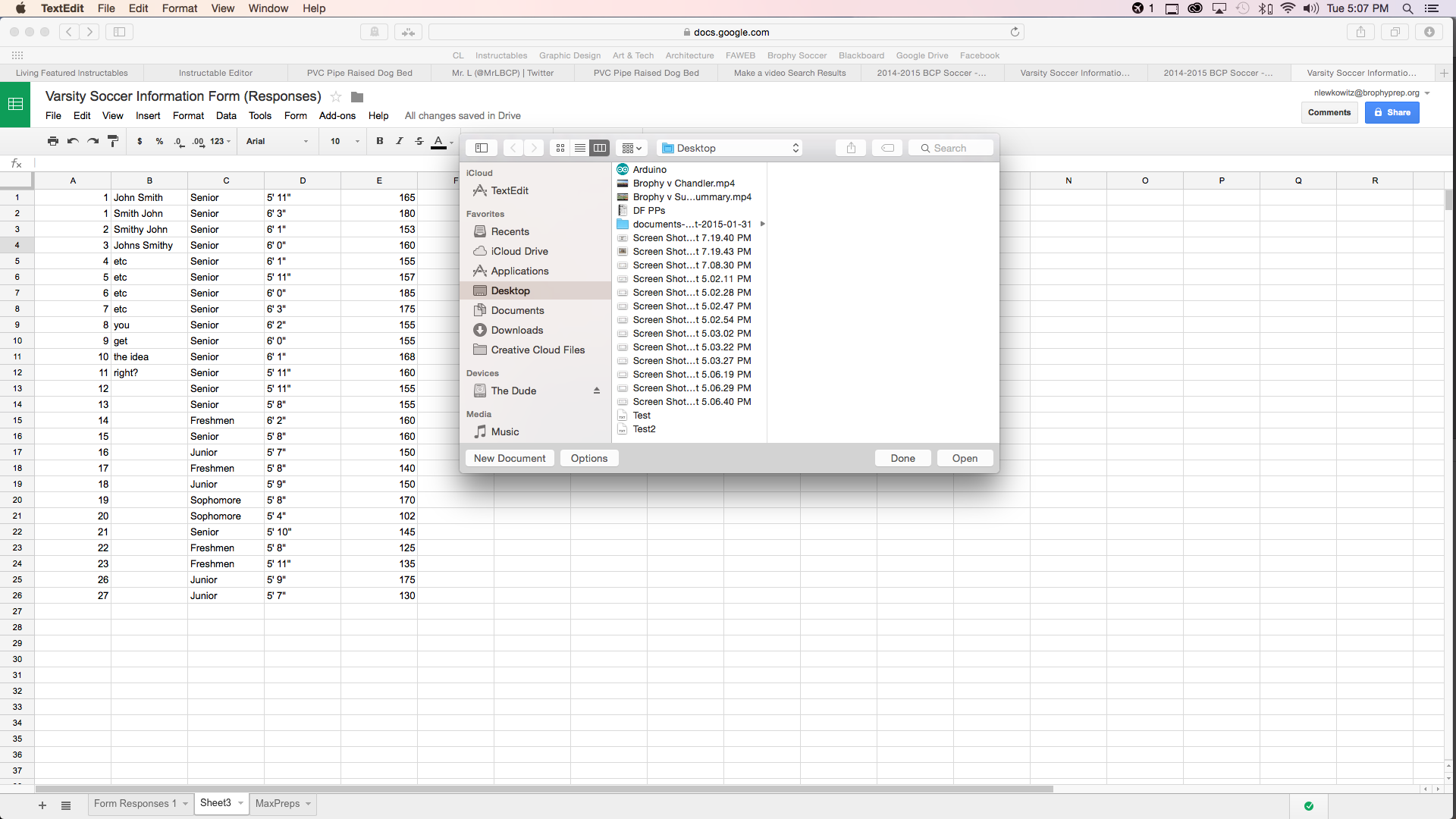Open the Sheets Data menu
The image size is (1456, 819).
pyautogui.click(x=226, y=116)
